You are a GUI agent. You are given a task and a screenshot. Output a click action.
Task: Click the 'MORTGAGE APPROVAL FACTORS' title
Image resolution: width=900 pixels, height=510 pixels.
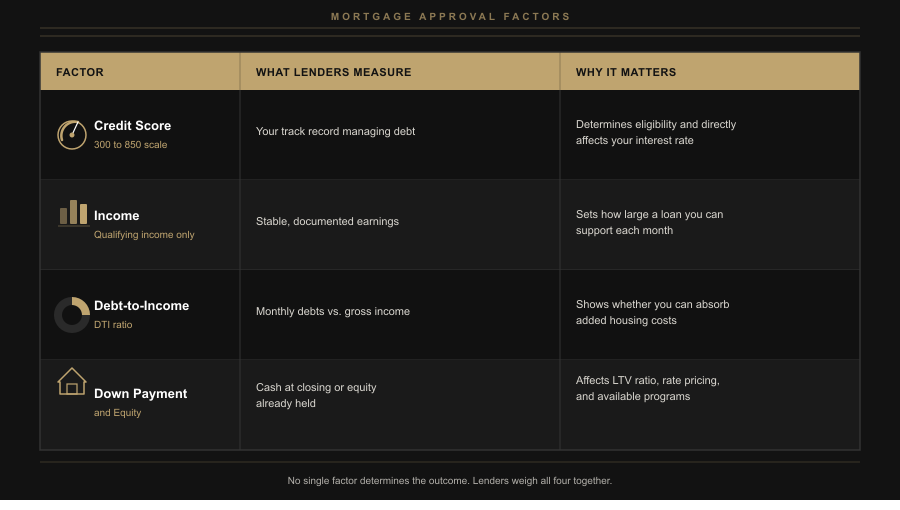tap(450, 17)
